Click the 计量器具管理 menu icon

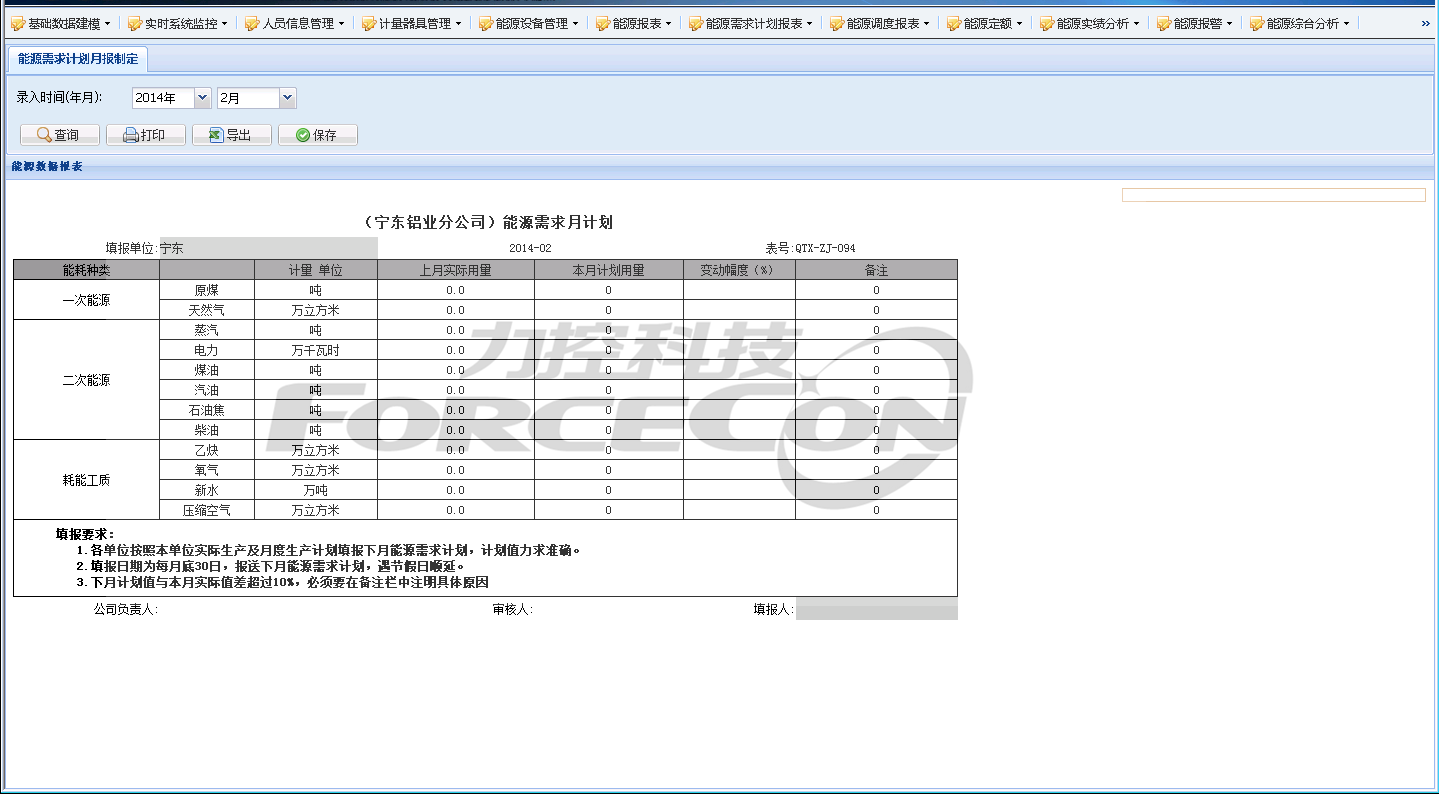pyautogui.click(x=369, y=23)
